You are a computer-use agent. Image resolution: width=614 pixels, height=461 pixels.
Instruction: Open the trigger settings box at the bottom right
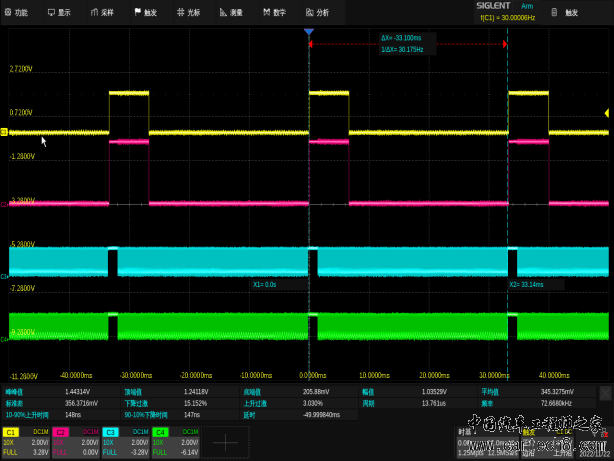[x=547, y=443]
